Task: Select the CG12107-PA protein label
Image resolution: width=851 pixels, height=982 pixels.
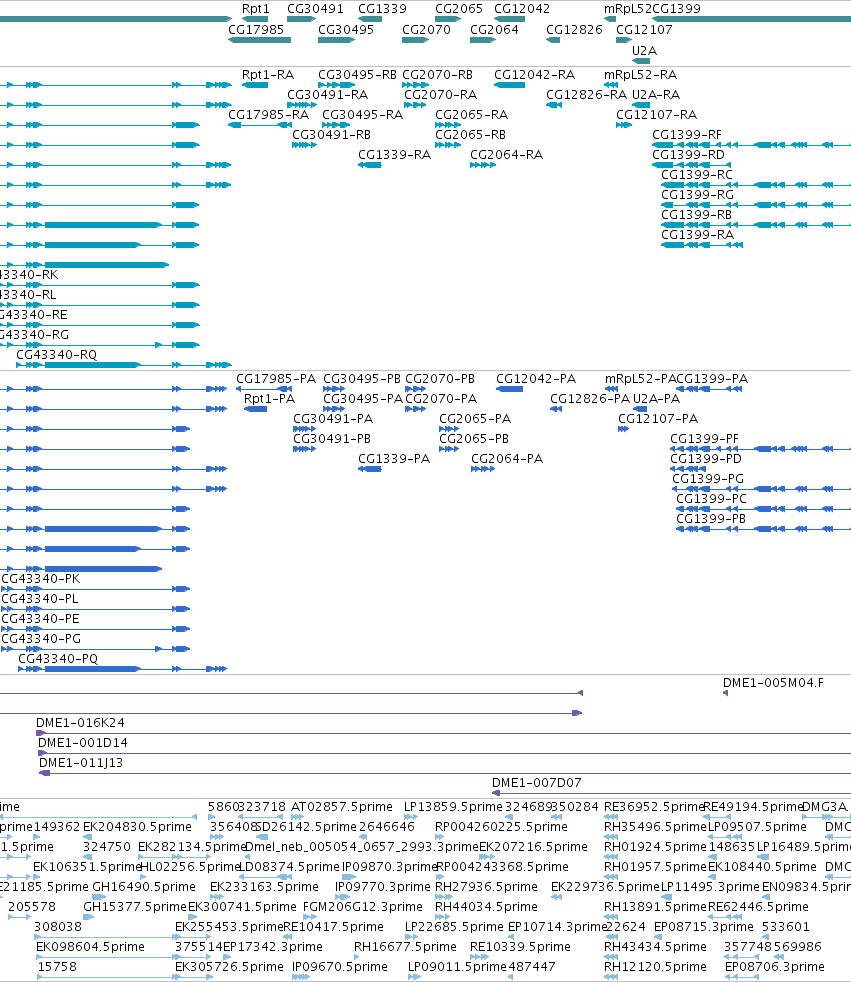Action: point(658,419)
